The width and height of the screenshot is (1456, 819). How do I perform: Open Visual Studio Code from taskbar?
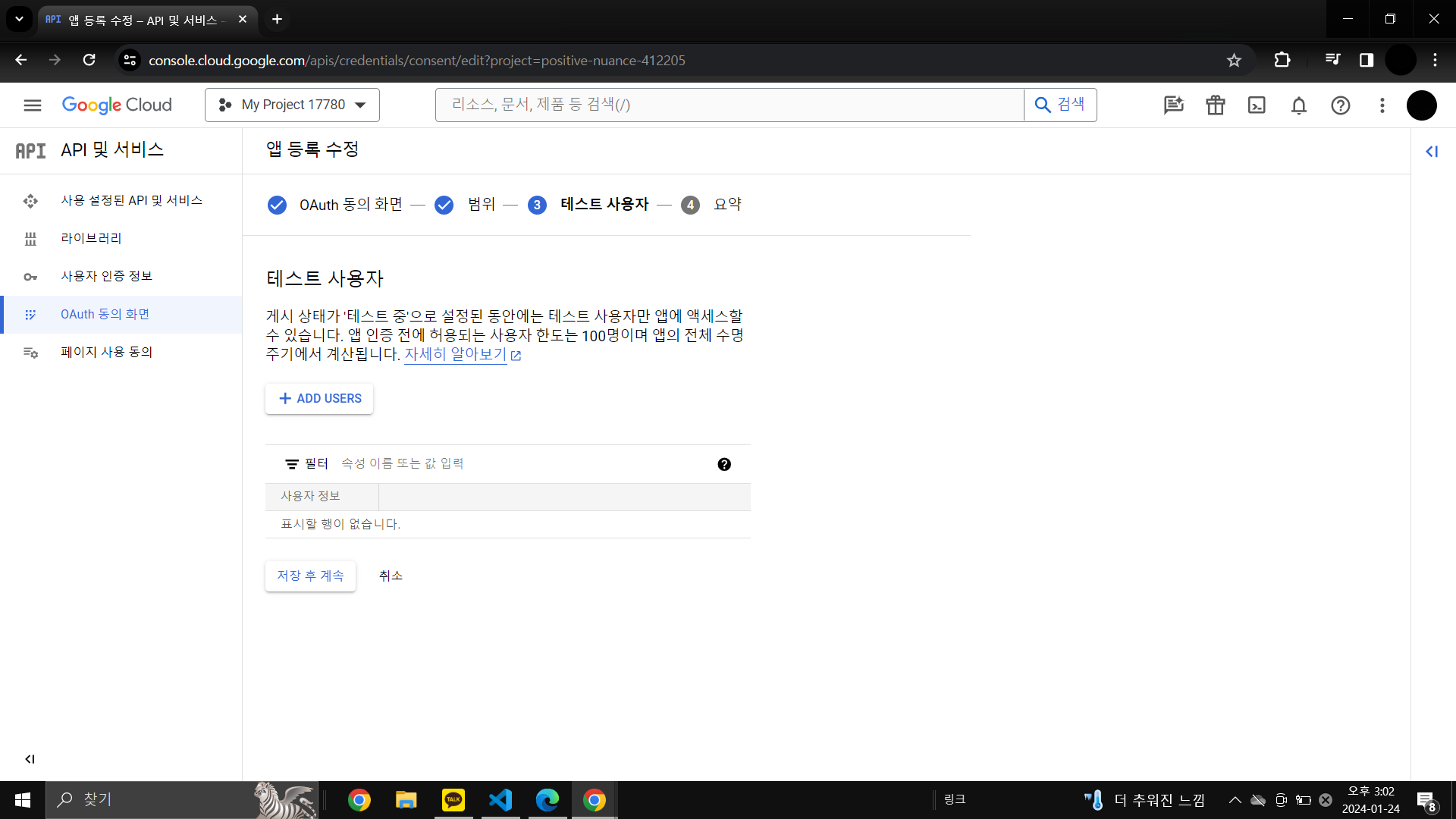[500, 800]
